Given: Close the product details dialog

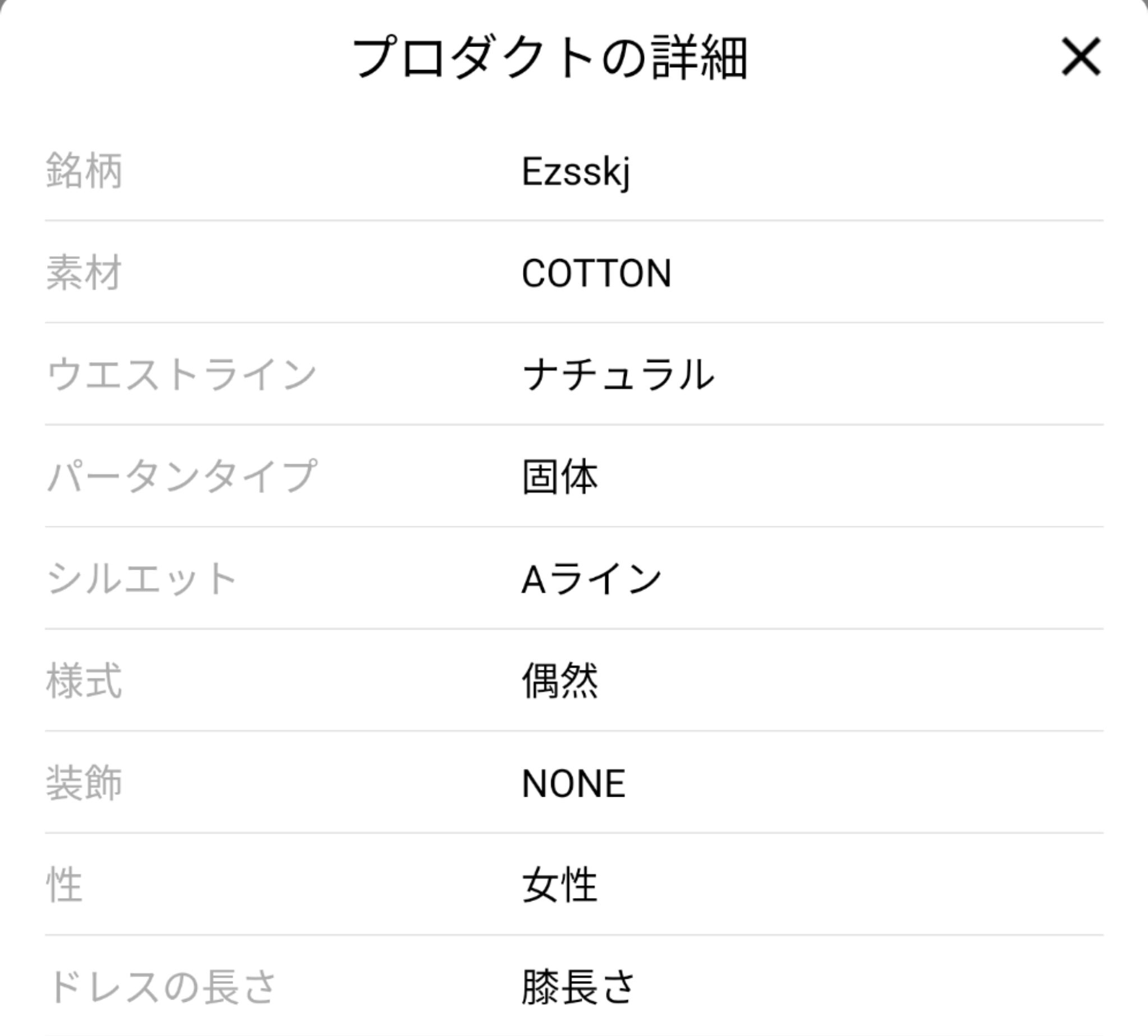Looking at the screenshot, I should click(1080, 57).
